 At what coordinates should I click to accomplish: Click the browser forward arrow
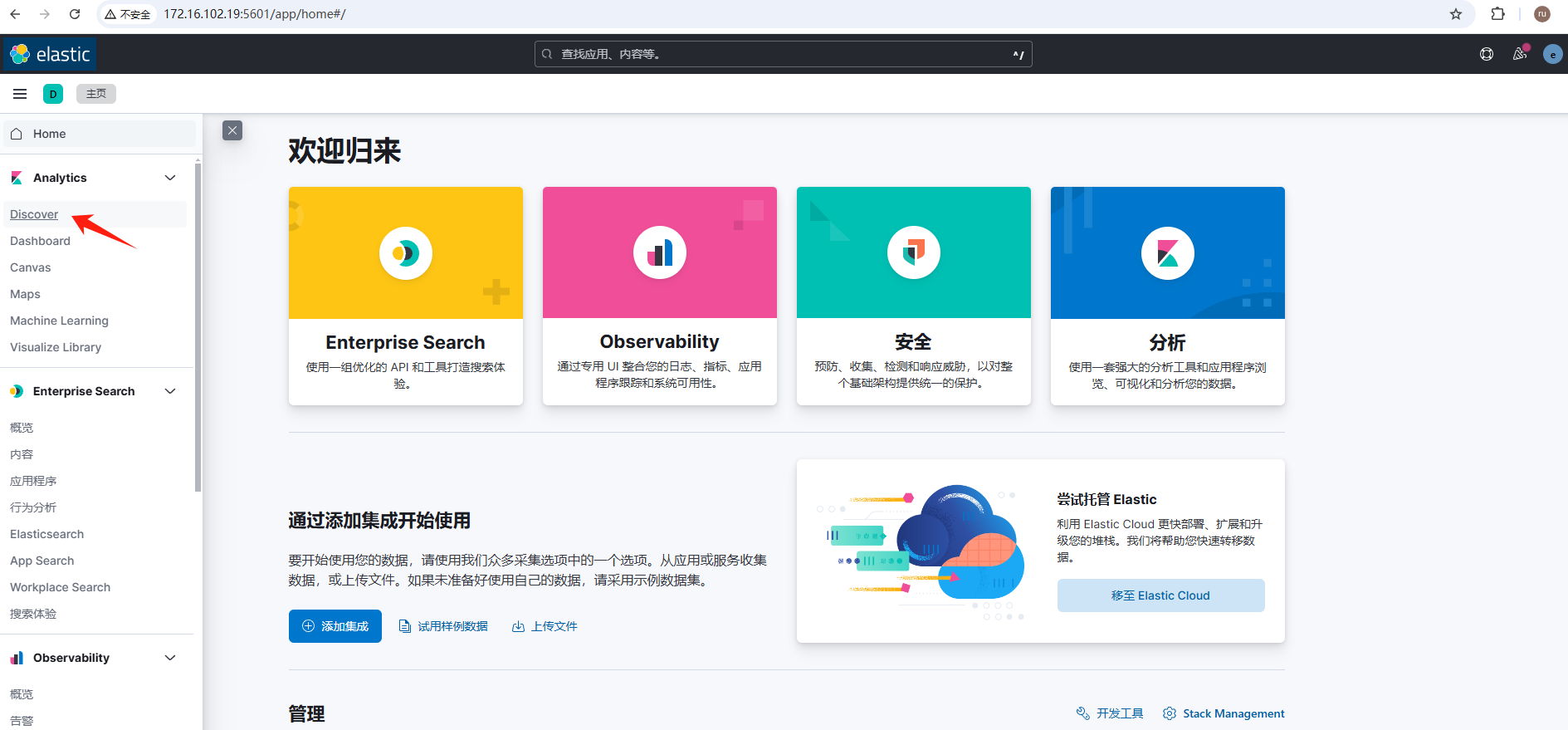coord(45,14)
